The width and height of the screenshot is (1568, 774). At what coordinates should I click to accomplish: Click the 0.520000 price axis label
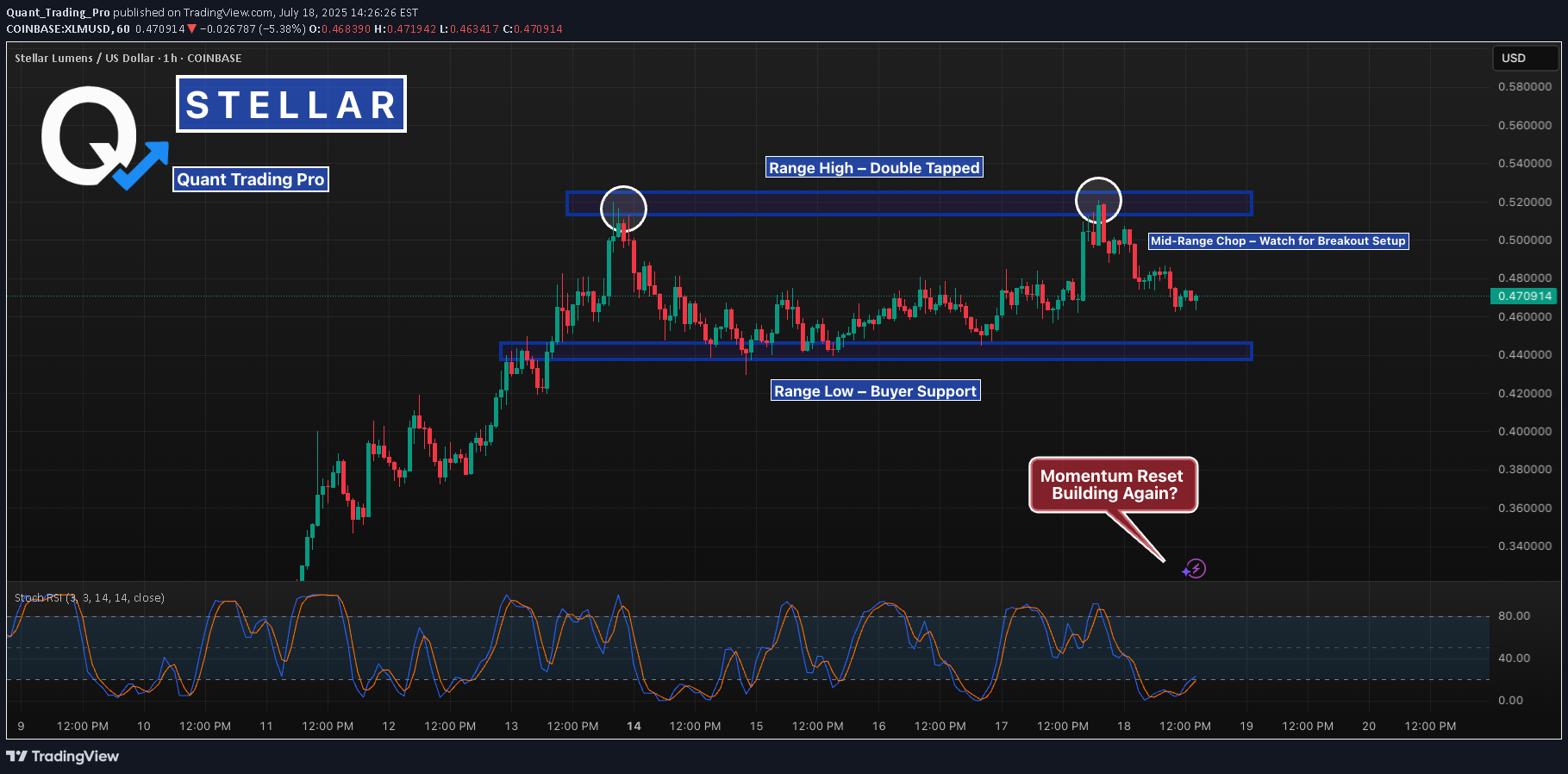[1525, 202]
